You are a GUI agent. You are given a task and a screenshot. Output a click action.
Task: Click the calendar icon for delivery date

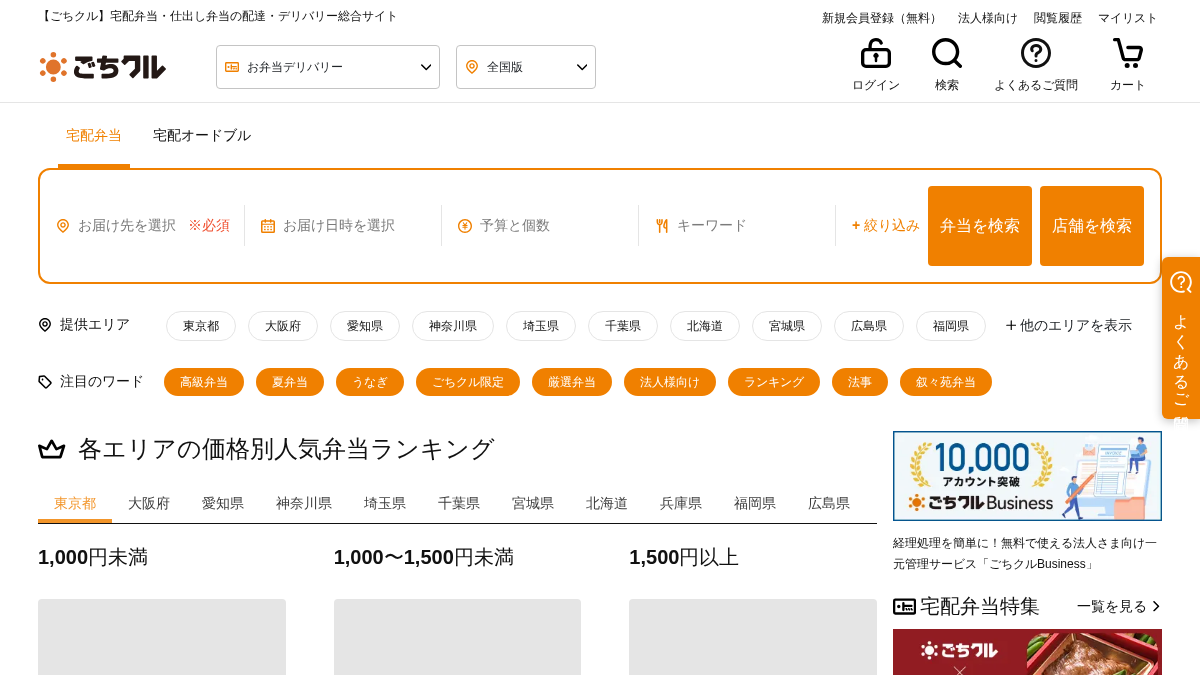point(268,226)
